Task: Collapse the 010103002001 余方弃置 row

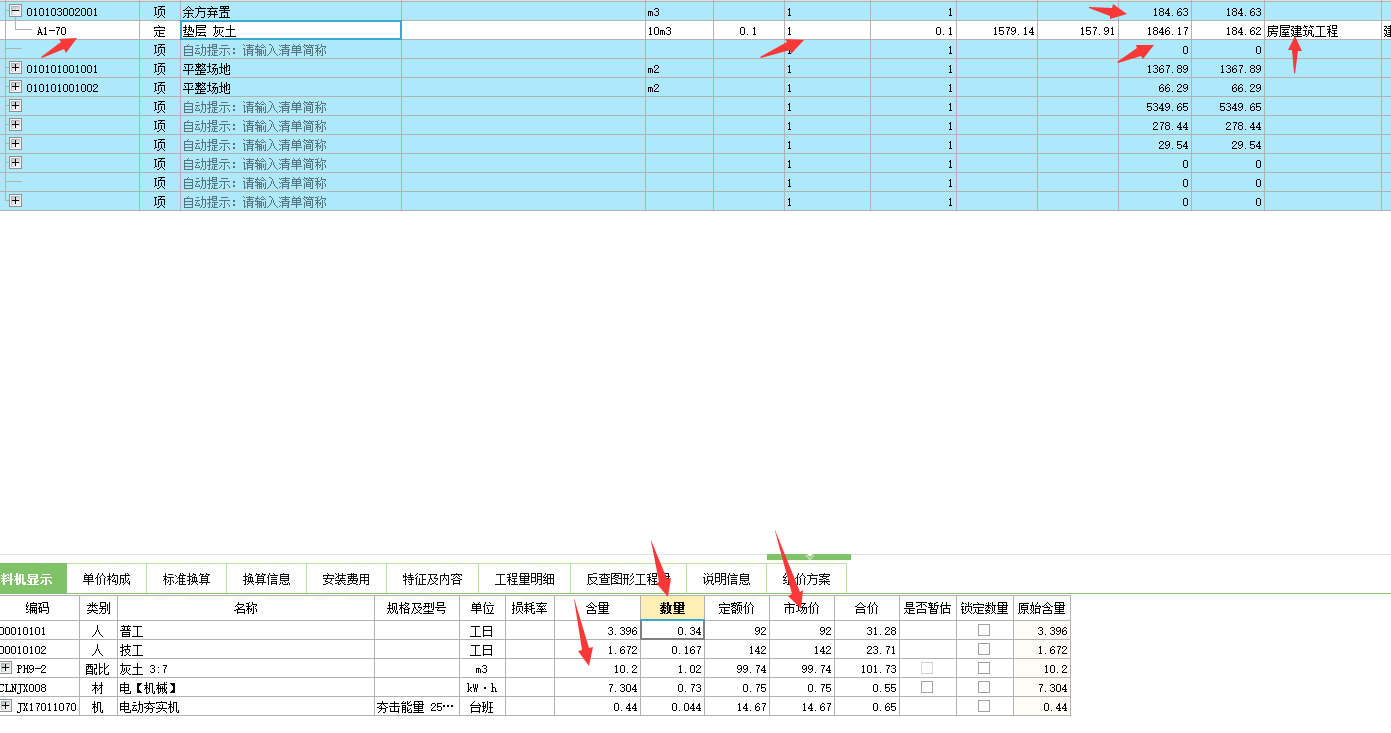Action: tap(15, 12)
